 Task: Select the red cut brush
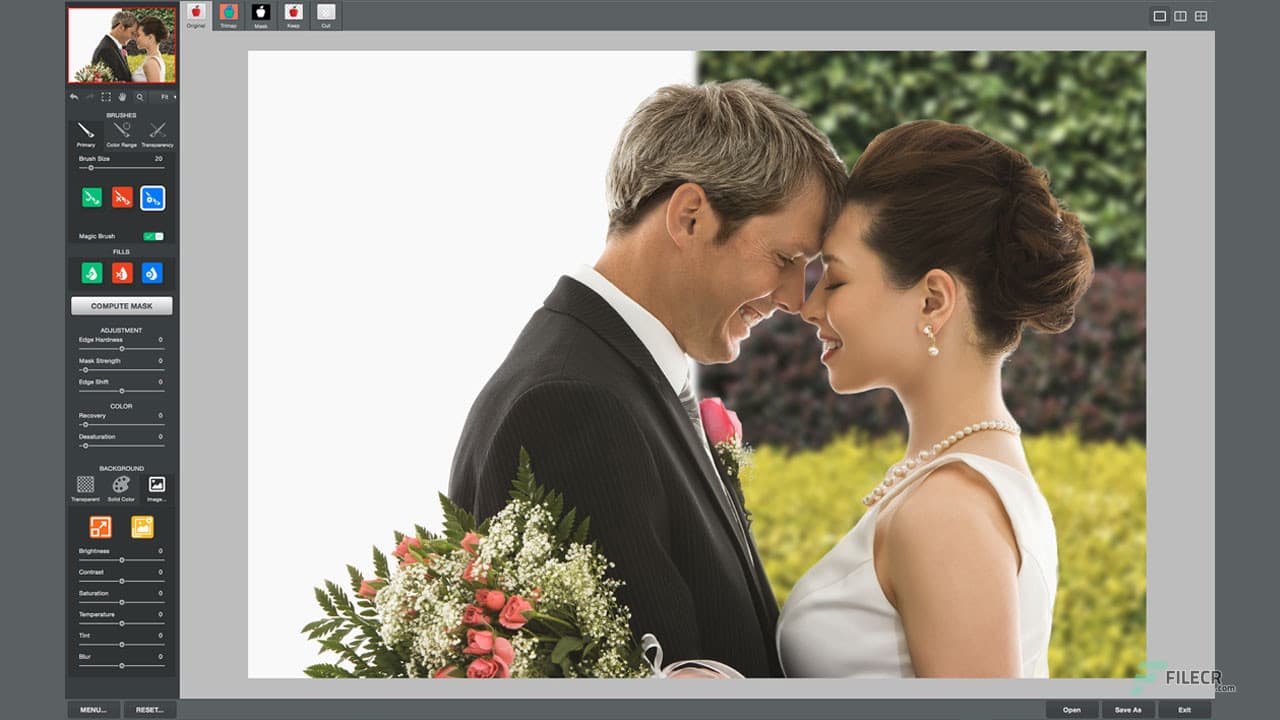(122, 198)
